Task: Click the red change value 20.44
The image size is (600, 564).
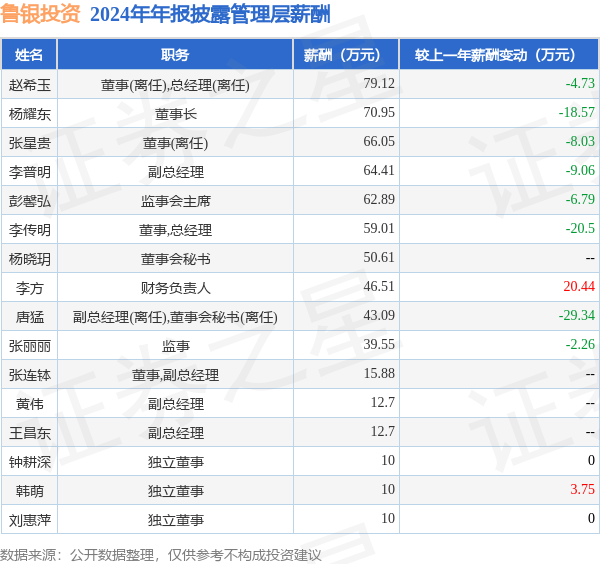Action: click(x=579, y=286)
